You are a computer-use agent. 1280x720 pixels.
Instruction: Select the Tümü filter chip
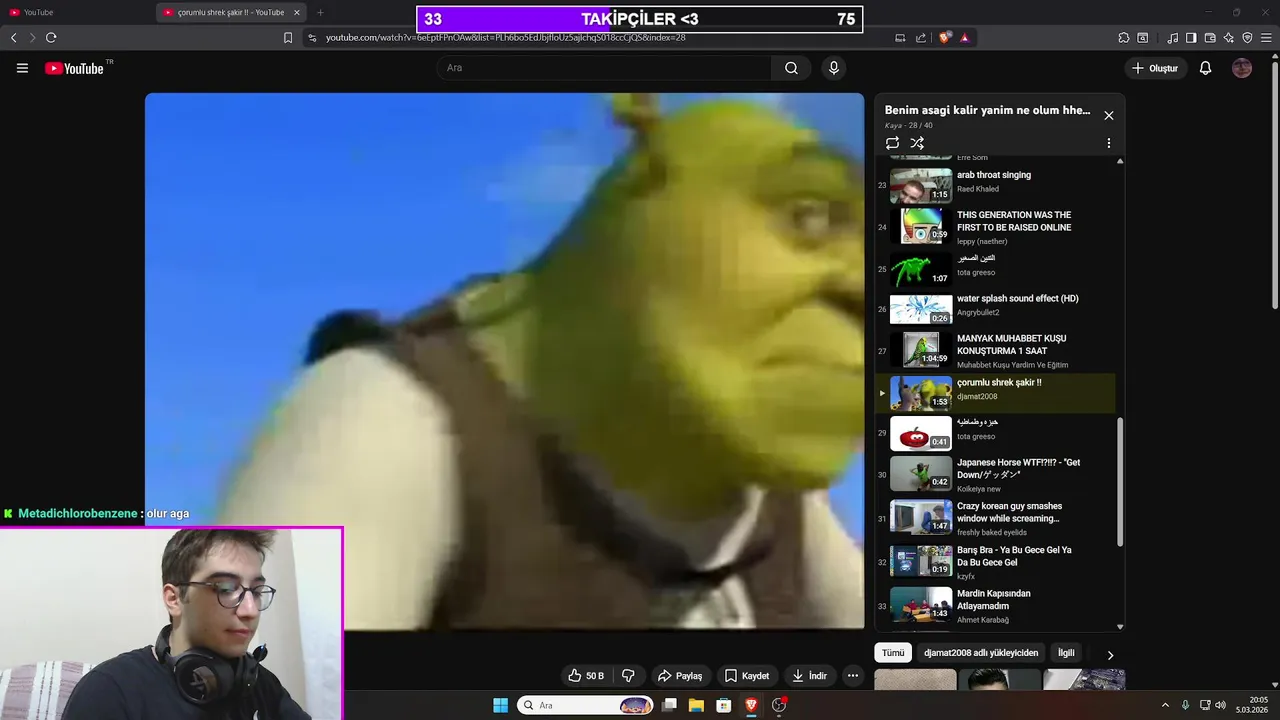[x=893, y=653]
